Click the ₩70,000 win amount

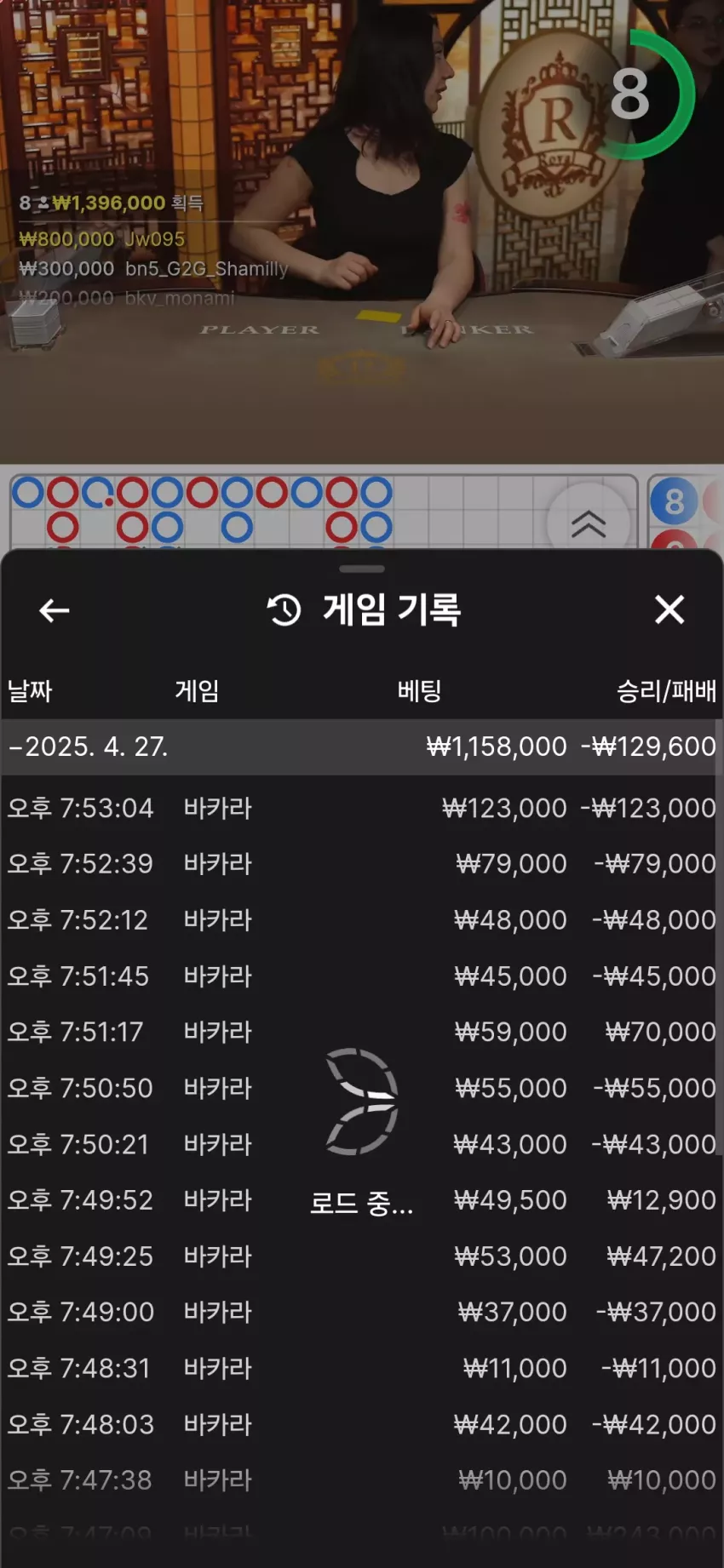tap(661, 1032)
